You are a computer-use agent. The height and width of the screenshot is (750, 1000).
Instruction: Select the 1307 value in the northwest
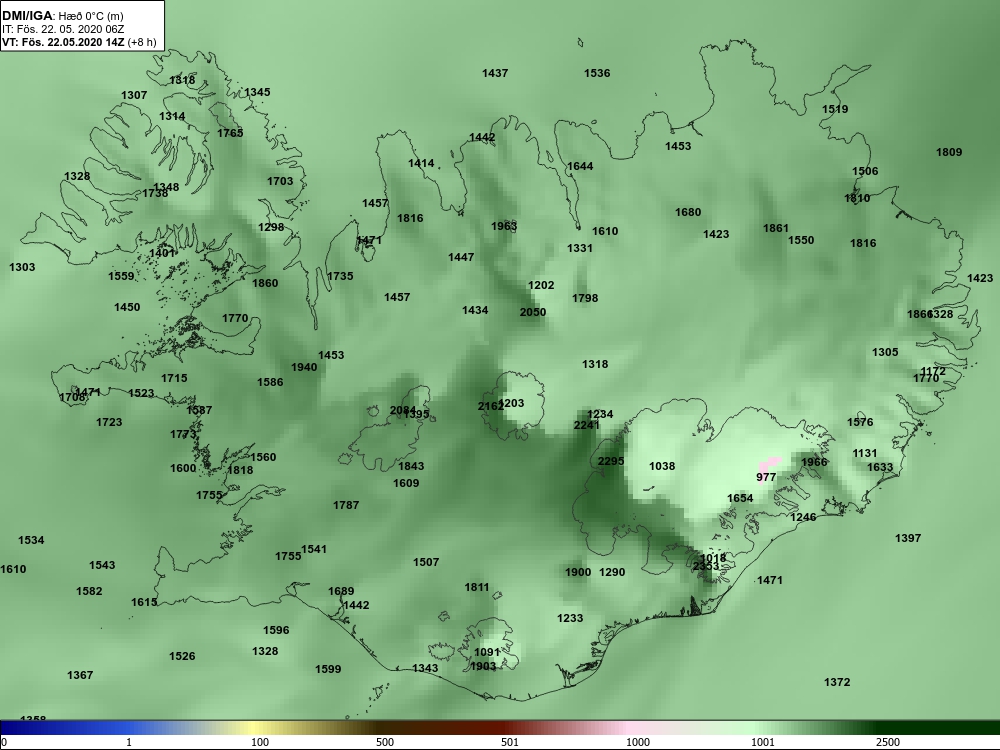click(x=134, y=96)
